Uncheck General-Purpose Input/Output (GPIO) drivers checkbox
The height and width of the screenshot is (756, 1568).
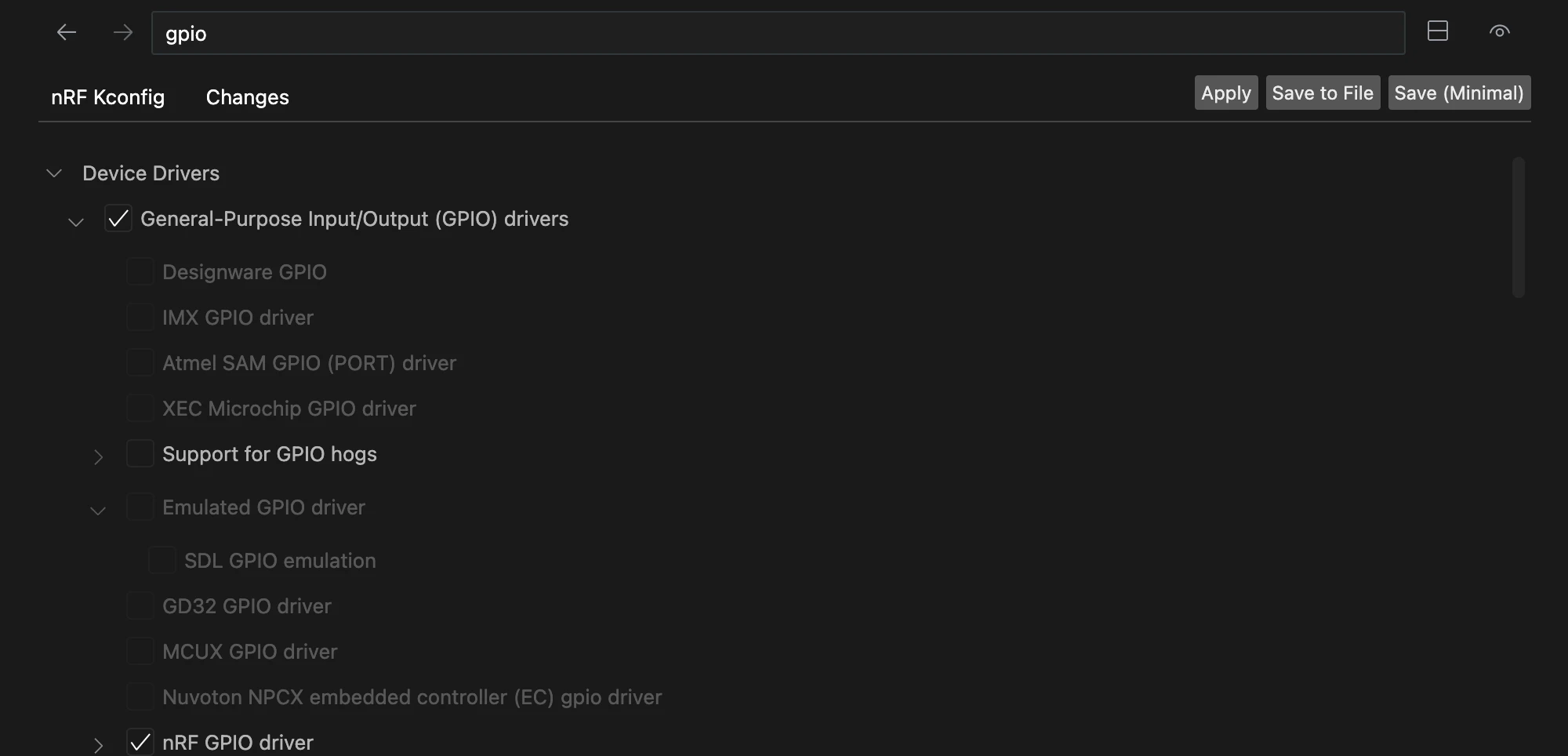118,219
